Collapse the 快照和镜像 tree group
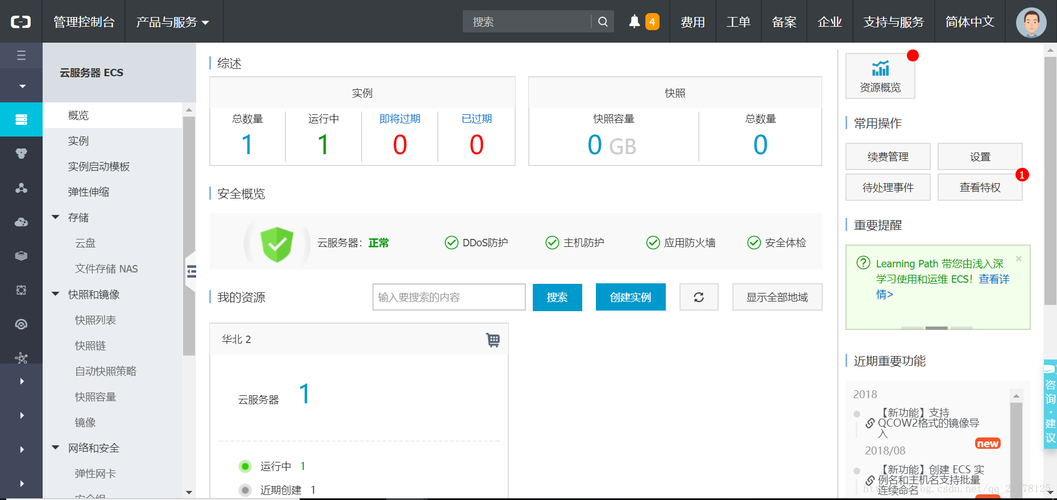1057x500 pixels. tap(56, 294)
